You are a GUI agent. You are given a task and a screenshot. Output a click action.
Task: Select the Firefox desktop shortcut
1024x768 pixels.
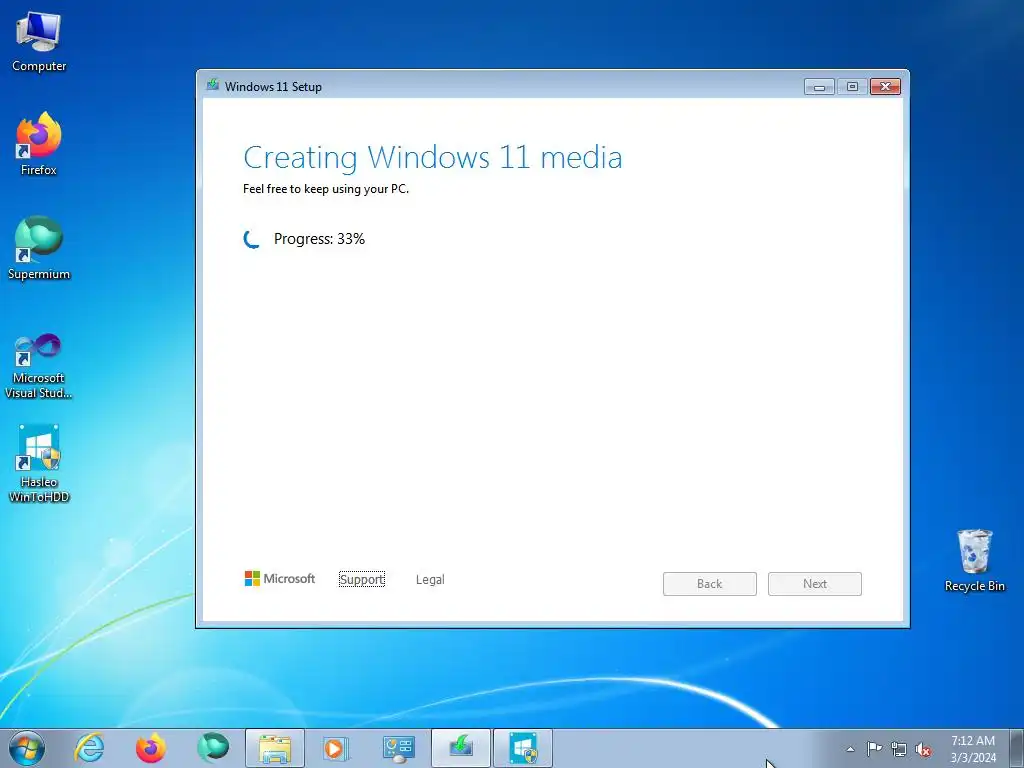tap(39, 144)
